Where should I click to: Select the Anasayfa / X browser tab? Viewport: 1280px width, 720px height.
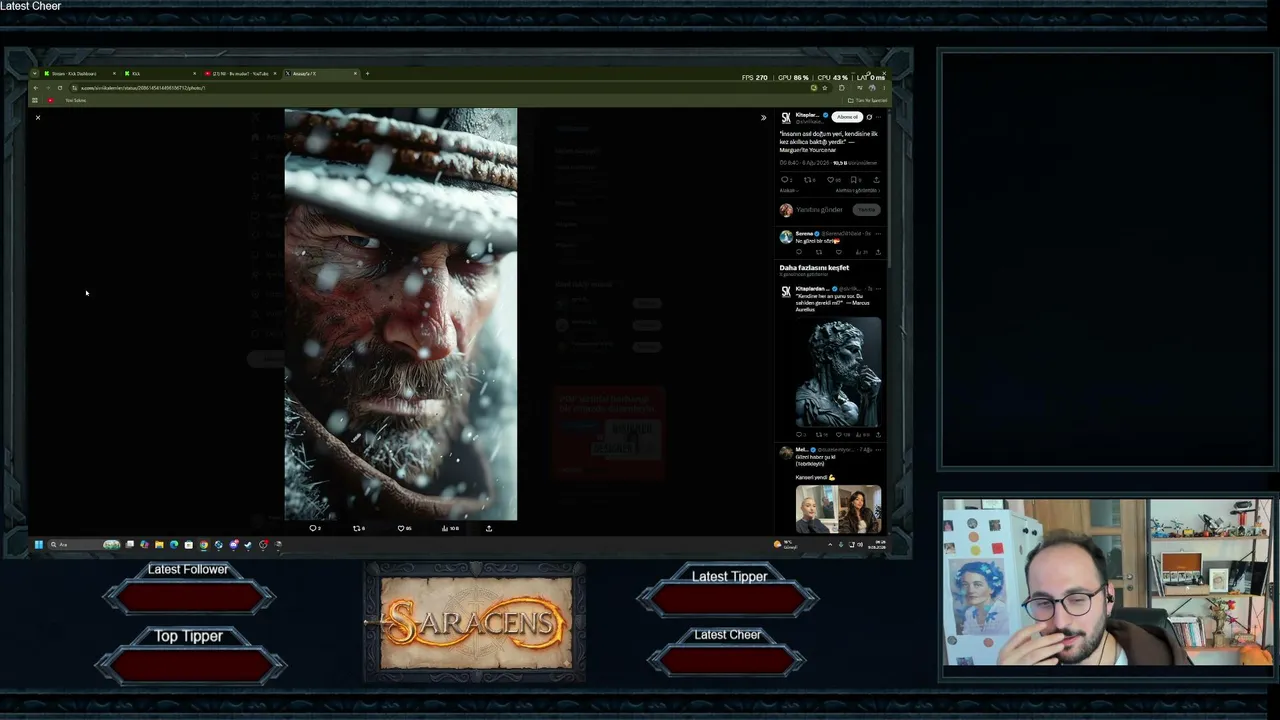click(320, 73)
